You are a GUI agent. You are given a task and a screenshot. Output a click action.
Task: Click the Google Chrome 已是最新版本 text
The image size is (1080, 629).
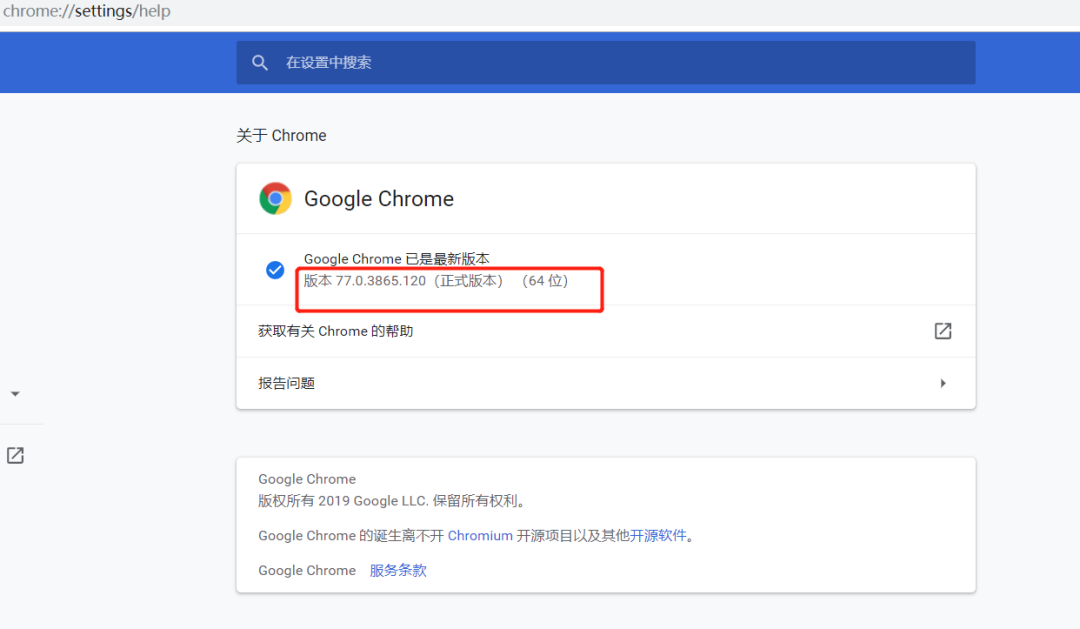point(397,259)
